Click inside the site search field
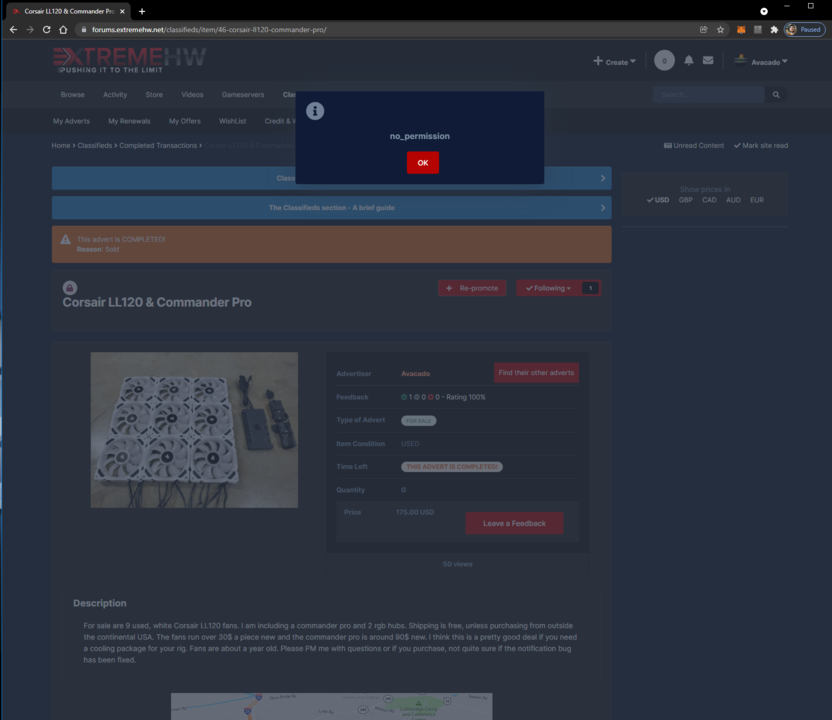The width and height of the screenshot is (832, 720). click(x=708, y=95)
